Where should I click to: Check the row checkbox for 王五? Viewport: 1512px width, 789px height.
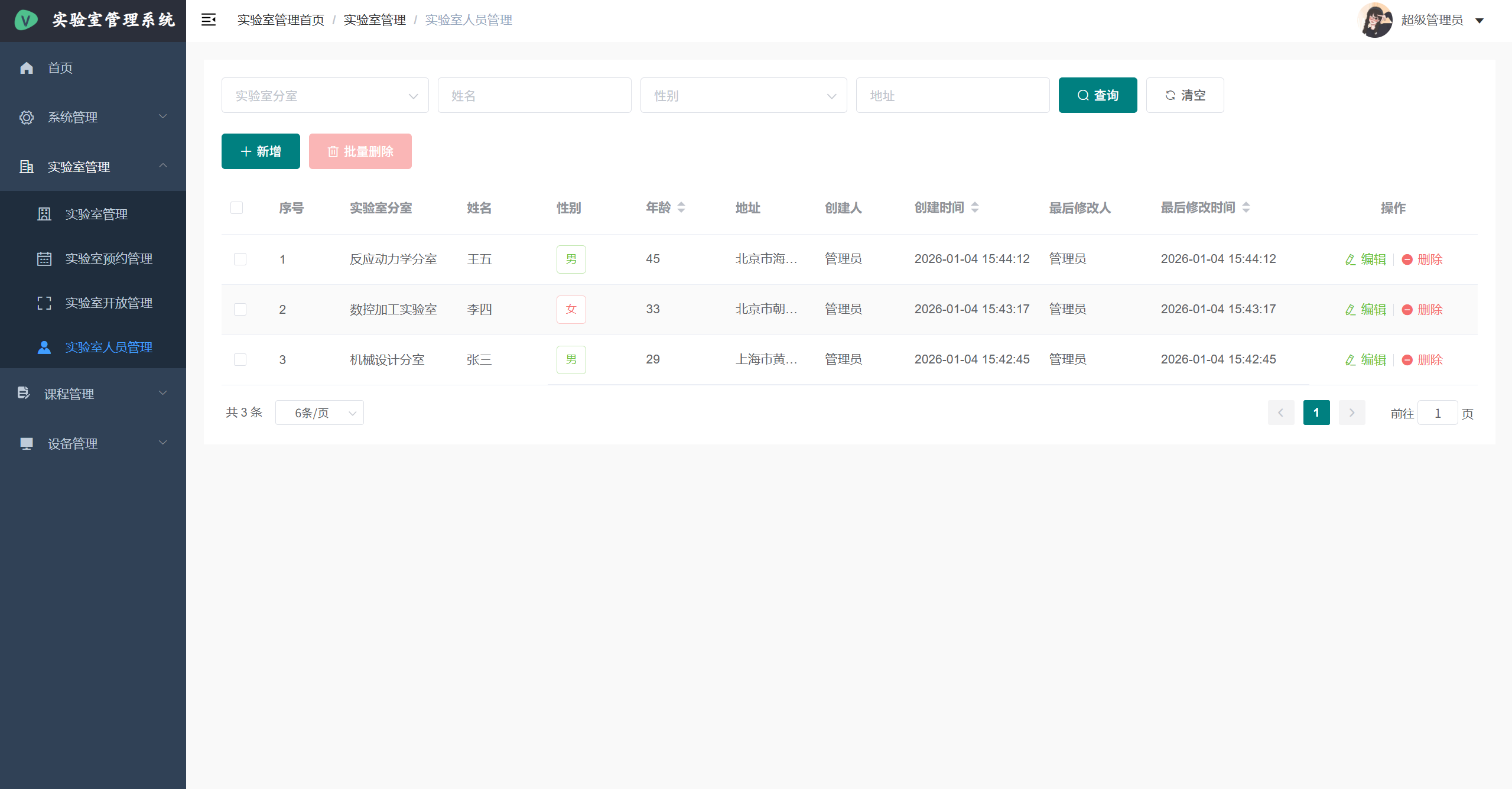pos(240,259)
